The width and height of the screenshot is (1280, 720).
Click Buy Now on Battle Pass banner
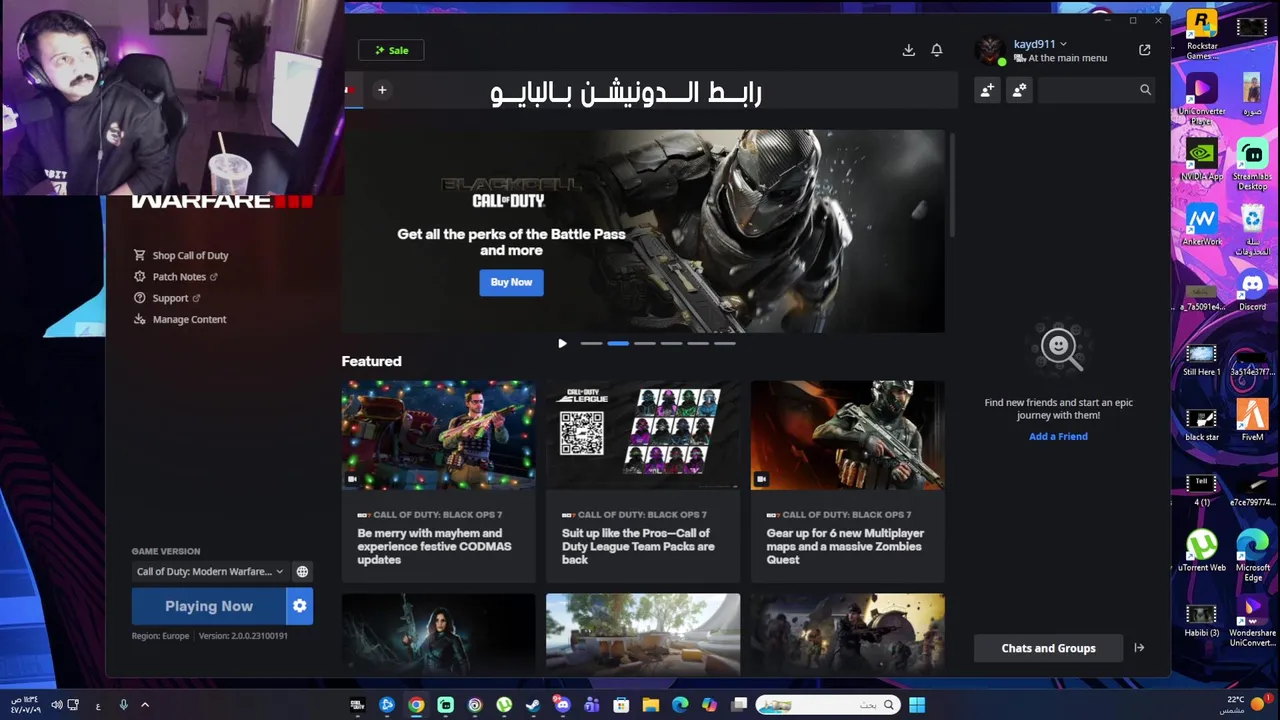click(511, 282)
